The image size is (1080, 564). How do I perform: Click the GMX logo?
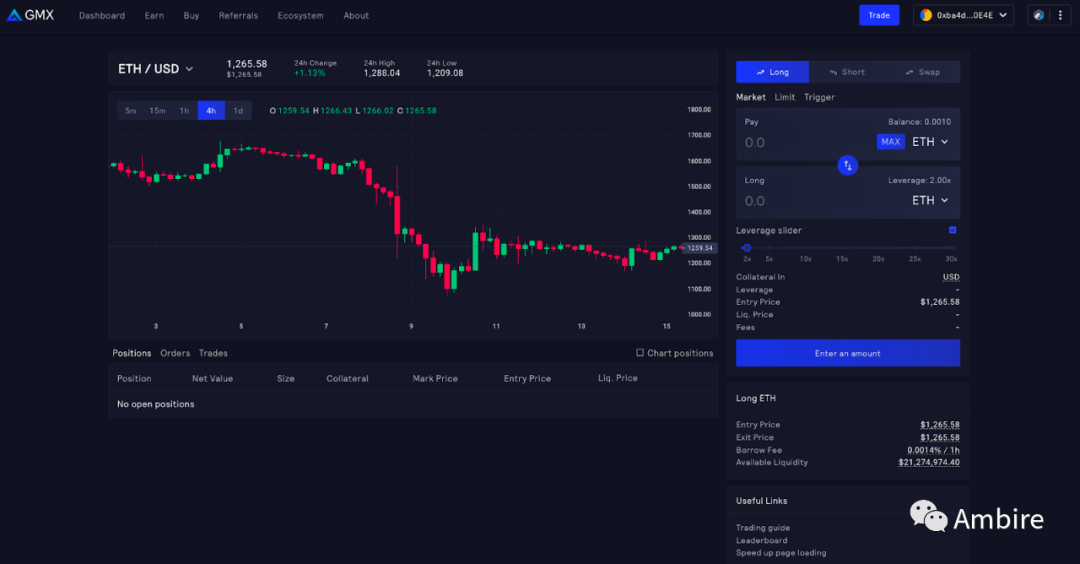(30, 15)
